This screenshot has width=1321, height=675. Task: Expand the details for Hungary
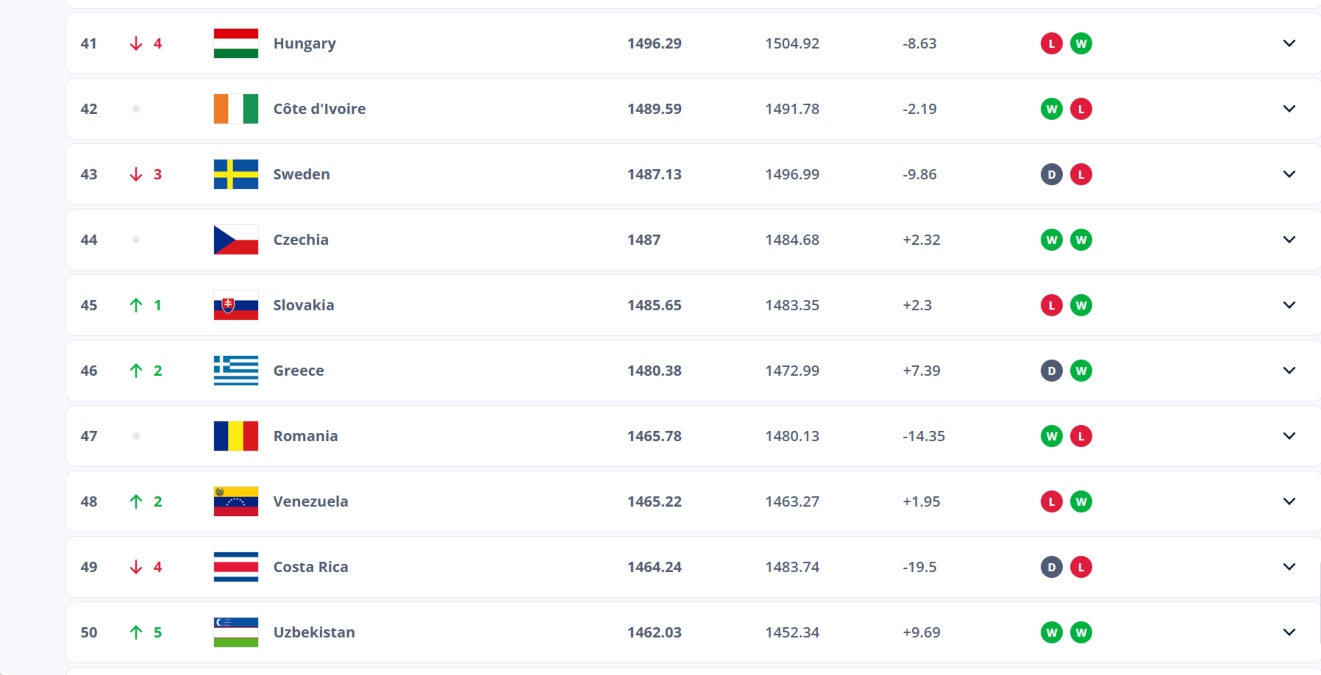[x=1289, y=43]
